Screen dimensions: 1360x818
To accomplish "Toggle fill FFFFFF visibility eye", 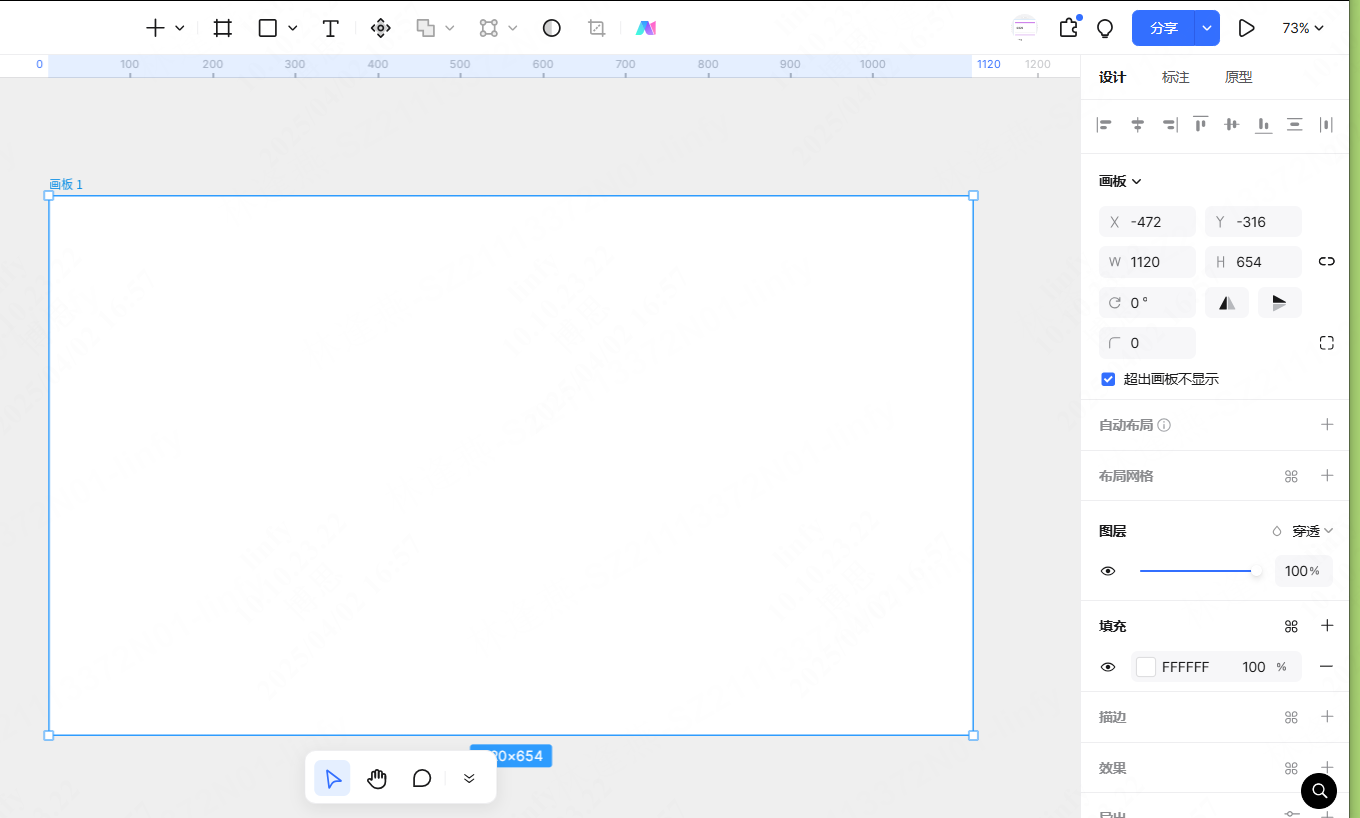I will [1108, 667].
